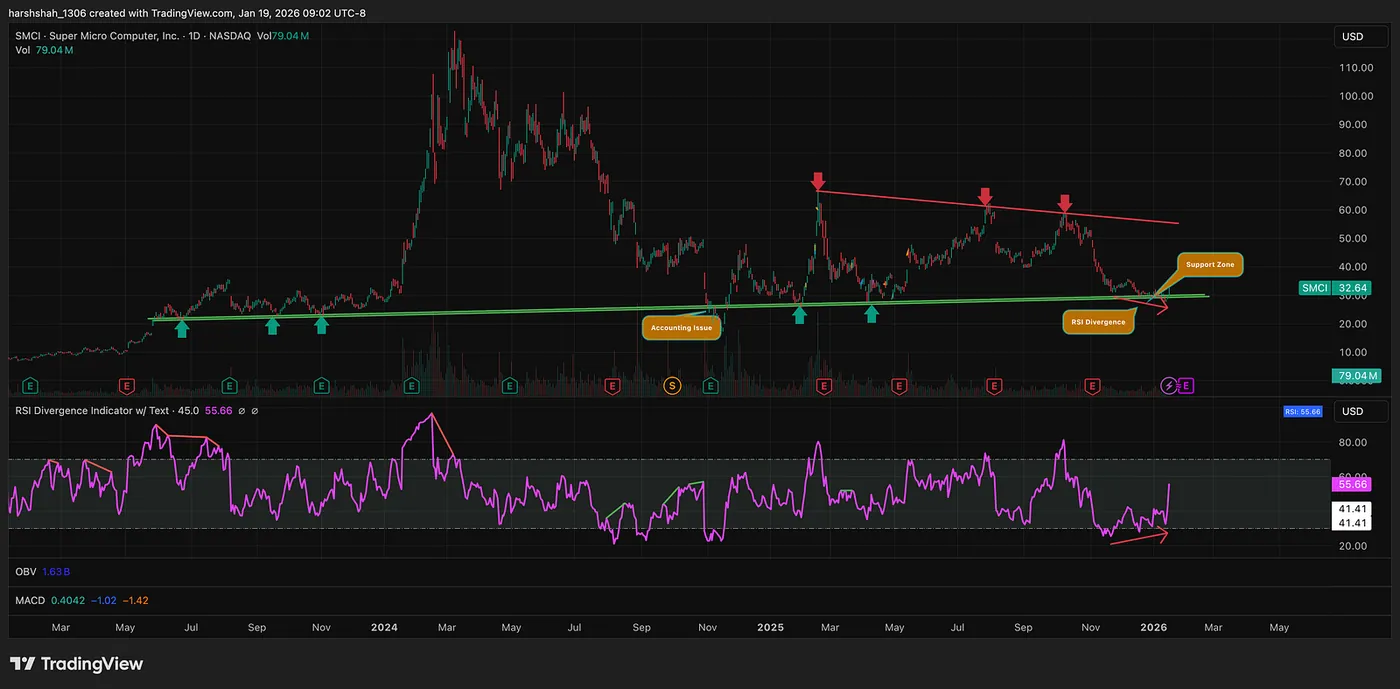The width and height of the screenshot is (1400, 689).
Task: Select the red earnings marker above Nov 2025
Action: (1092, 385)
